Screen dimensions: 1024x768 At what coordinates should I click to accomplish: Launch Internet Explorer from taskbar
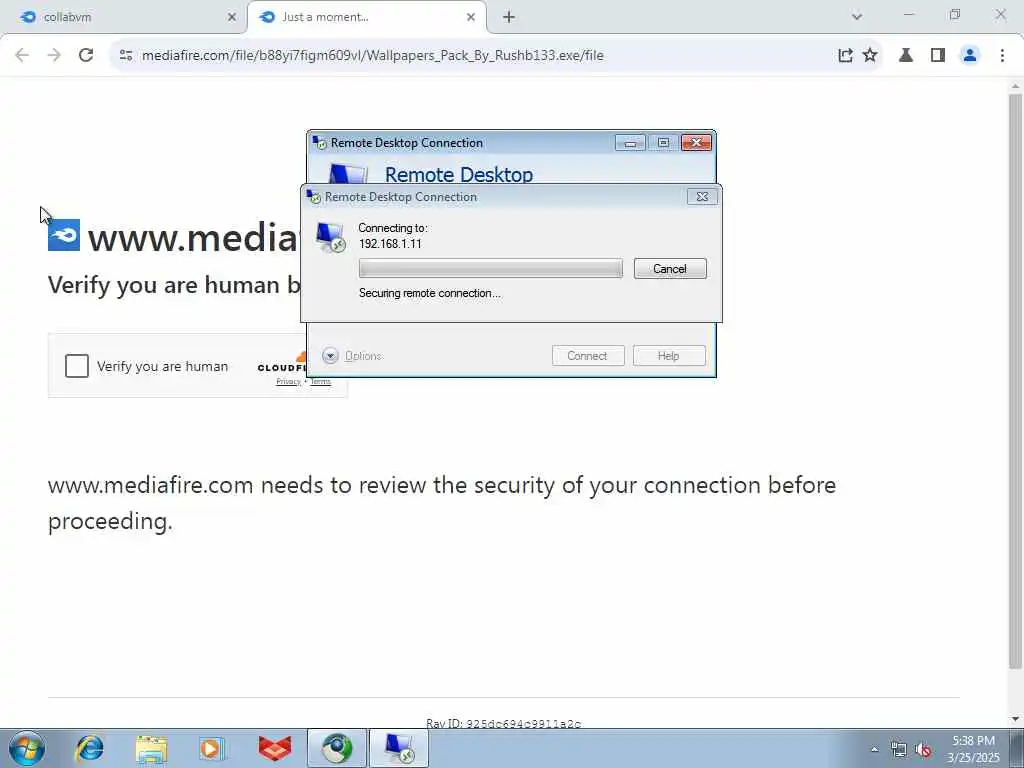[89, 748]
